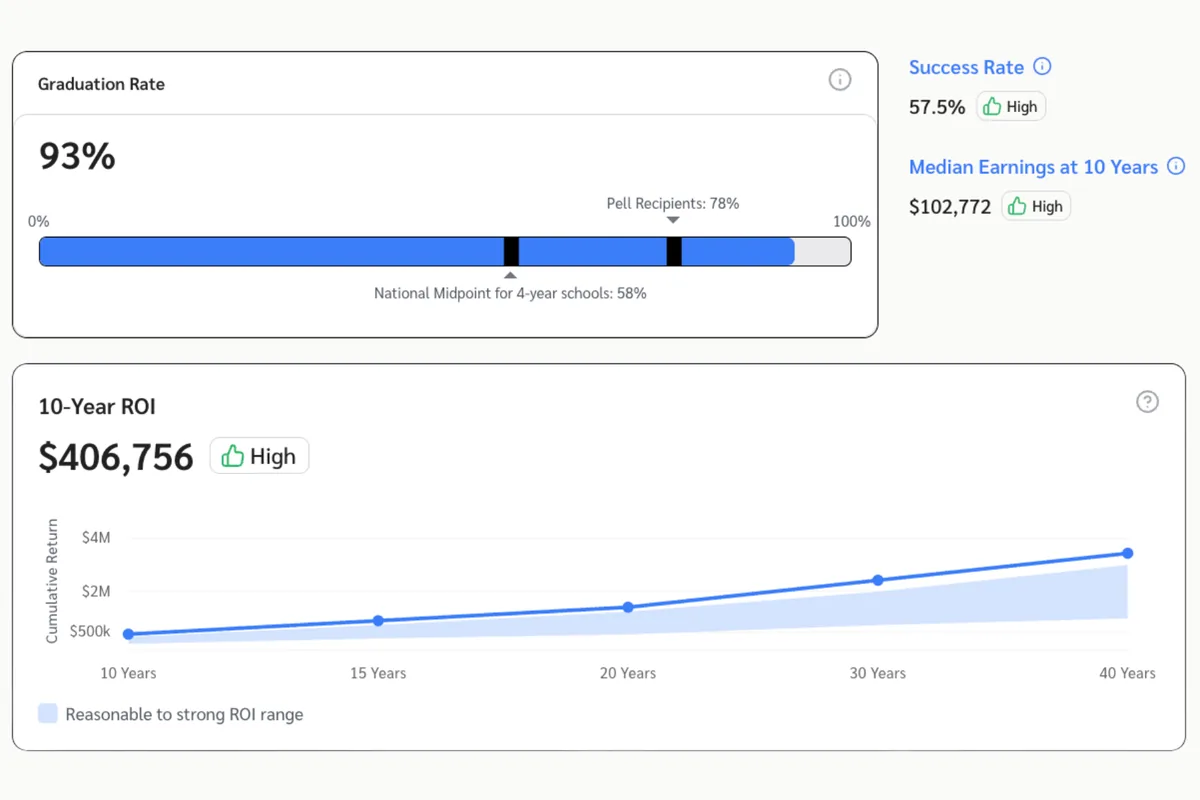Image resolution: width=1200 pixels, height=800 pixels.
Task: Click the 20 Years x-axis label
Action: (x=628, y=673)
